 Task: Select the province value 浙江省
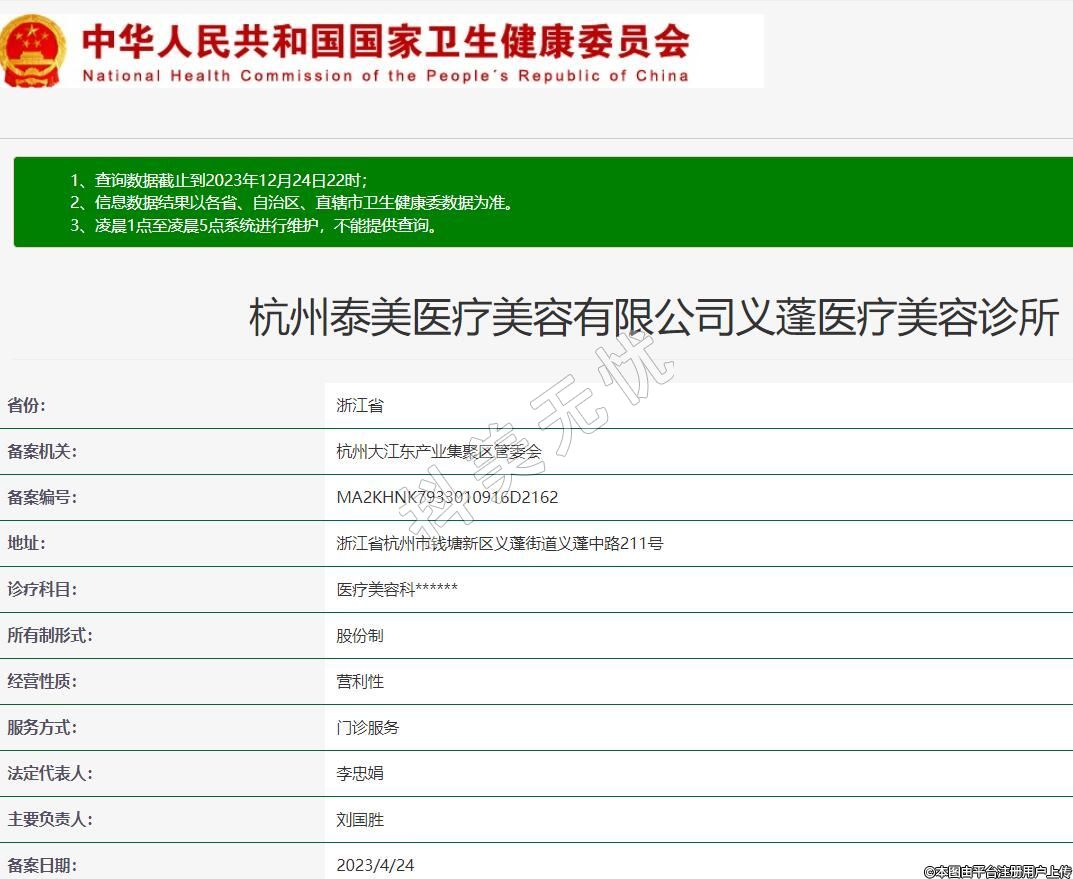tap(360, 406)
